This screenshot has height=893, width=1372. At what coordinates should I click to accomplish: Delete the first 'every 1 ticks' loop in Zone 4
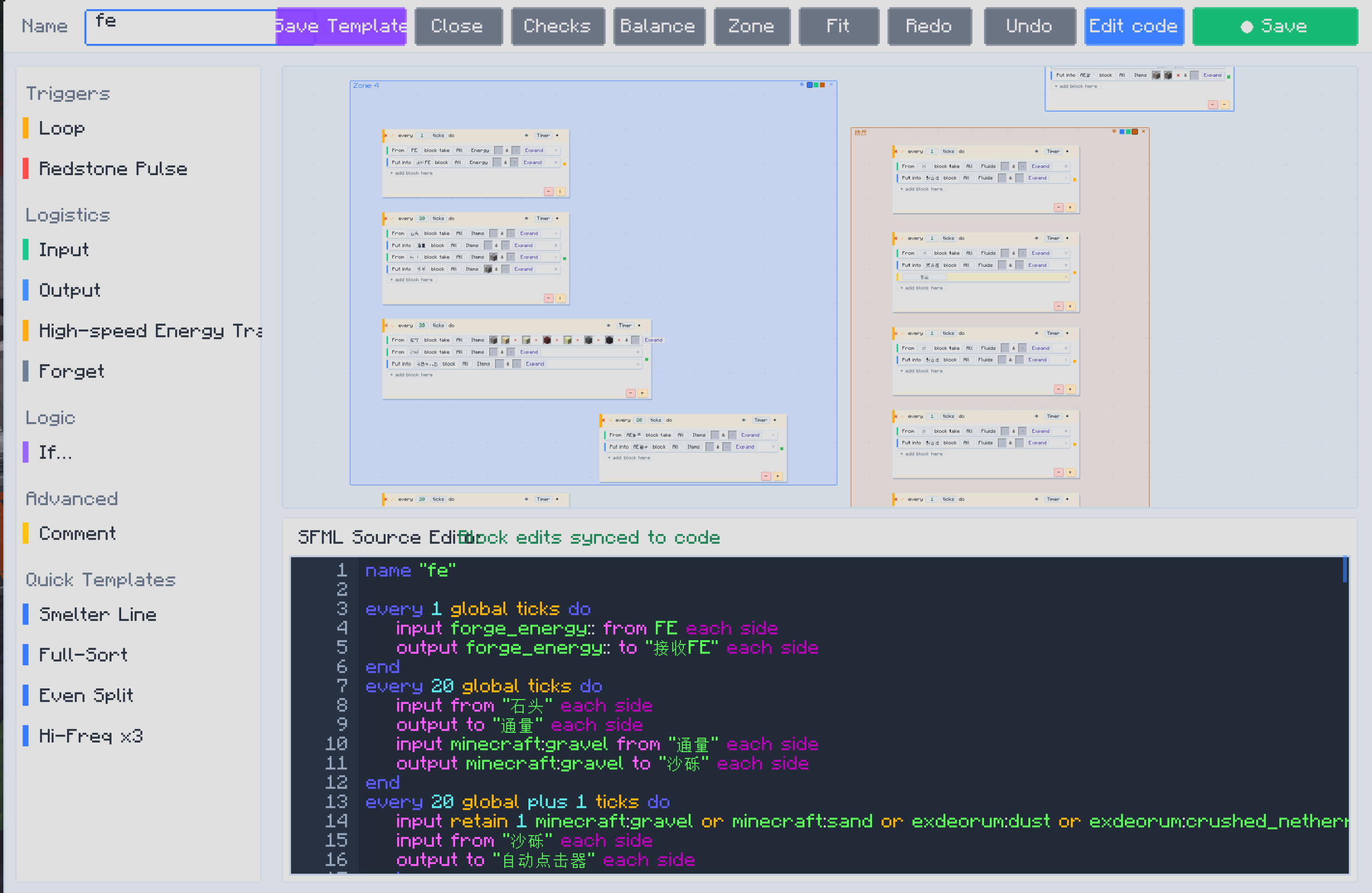(386, 136)
